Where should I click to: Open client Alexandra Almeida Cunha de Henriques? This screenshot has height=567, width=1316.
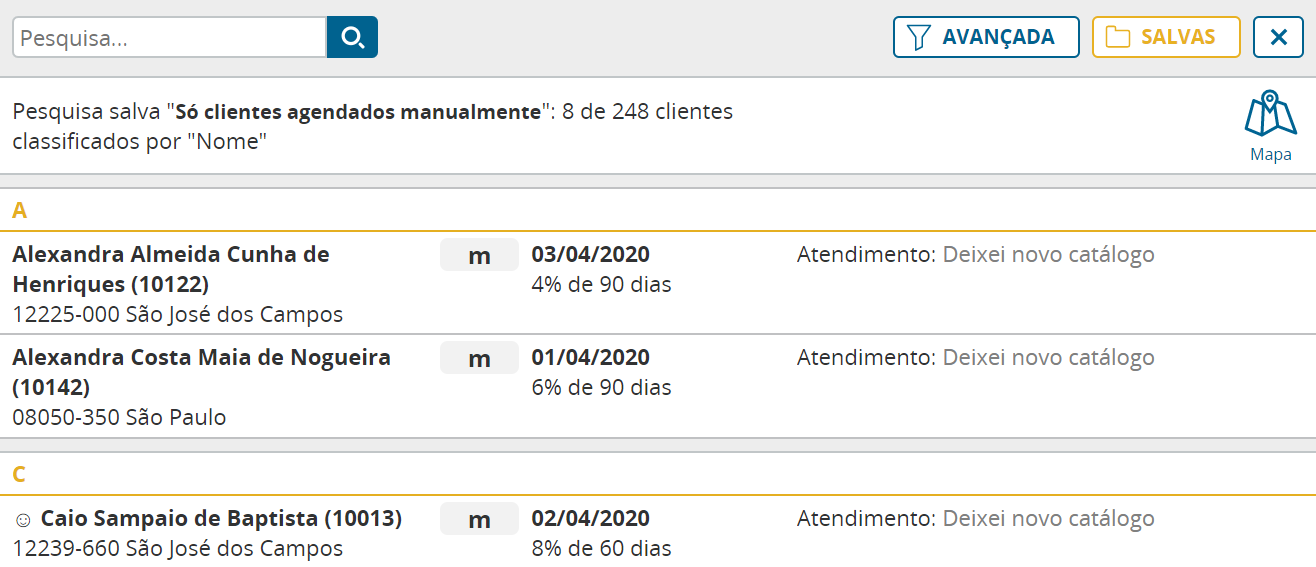(171, 269)
